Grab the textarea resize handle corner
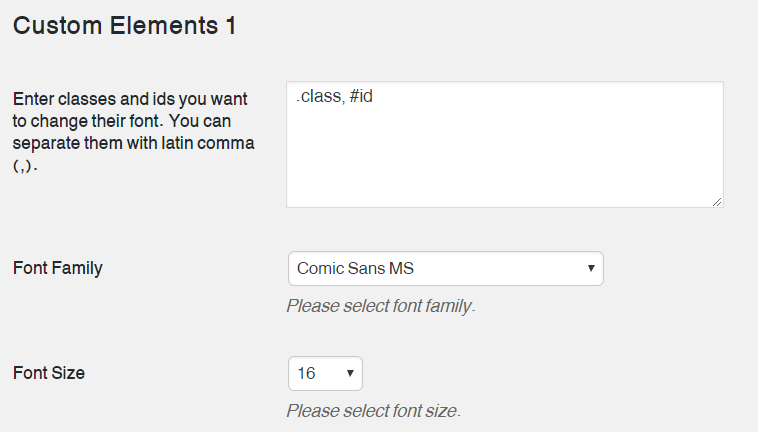Viewport: 758px width, 432px height. (717, 202)
